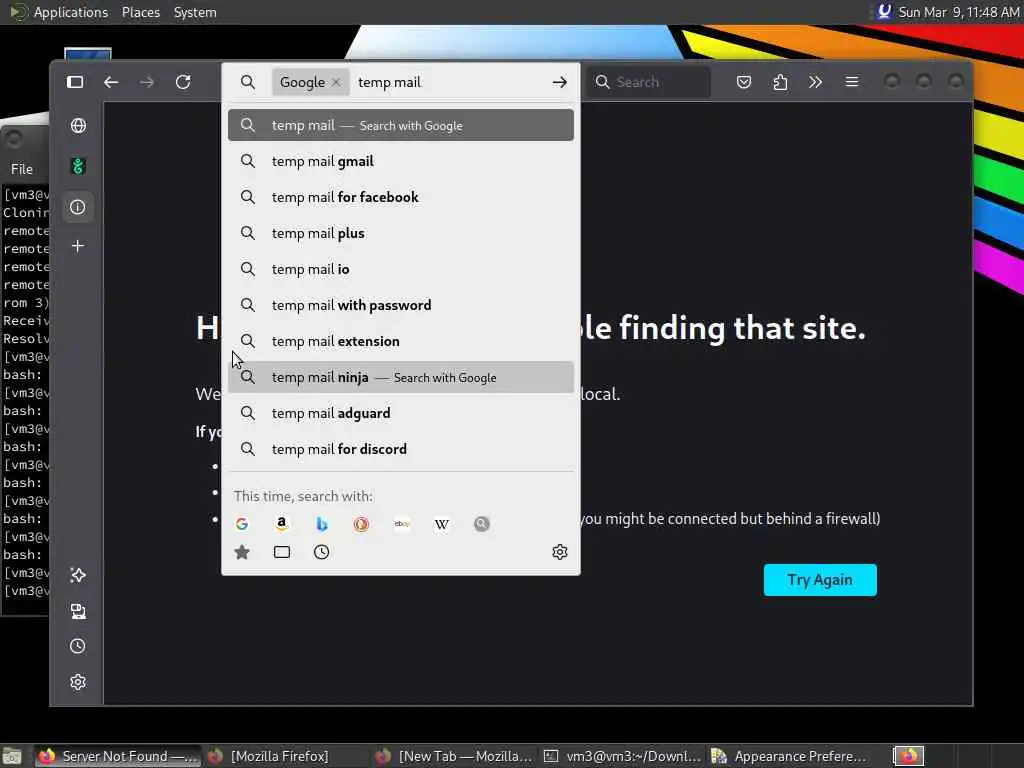Search this time with Google icon
Viewport: 1024px width, 768px height.
tap(242, 524)
